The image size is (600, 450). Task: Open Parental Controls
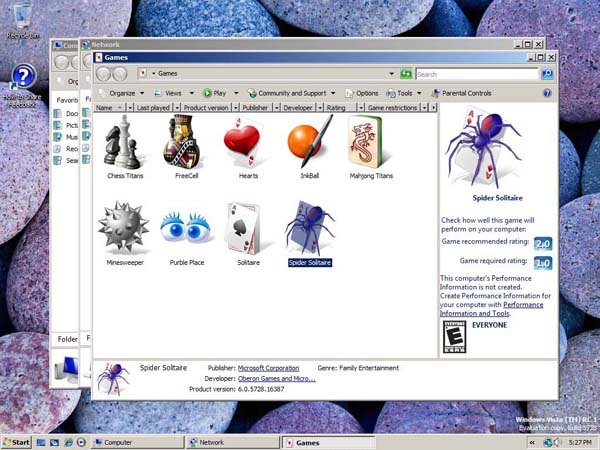pyautogui.click(x=461, y=93)
